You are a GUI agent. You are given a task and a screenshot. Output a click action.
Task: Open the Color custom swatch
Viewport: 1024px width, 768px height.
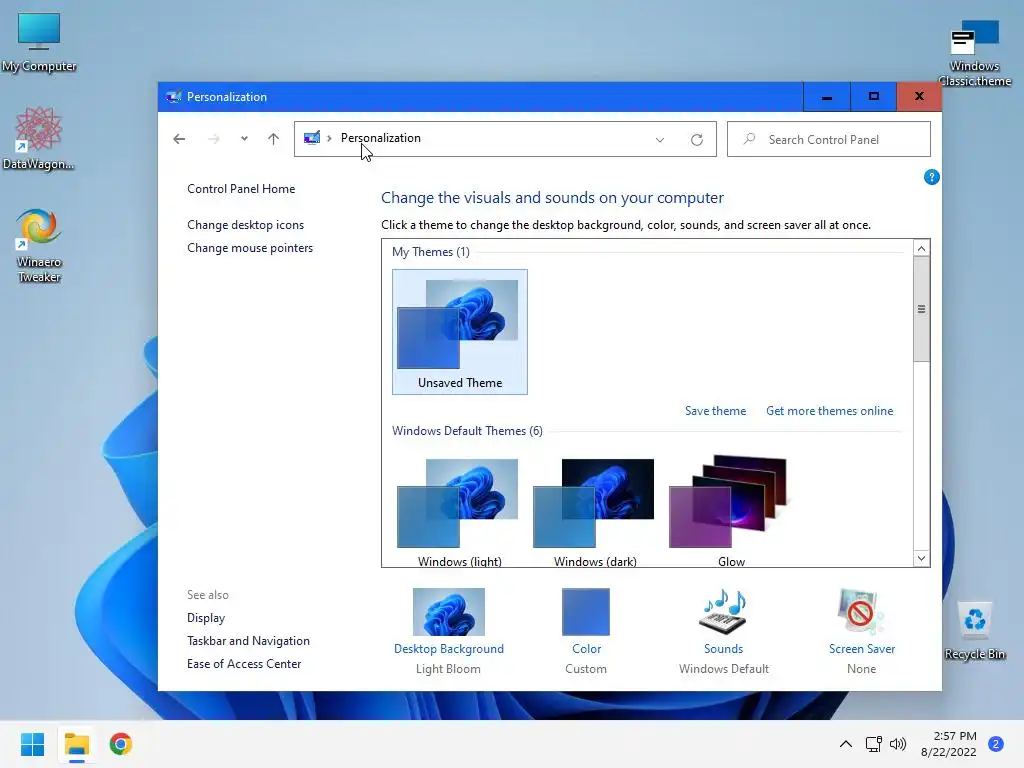[x=586, y=612]
